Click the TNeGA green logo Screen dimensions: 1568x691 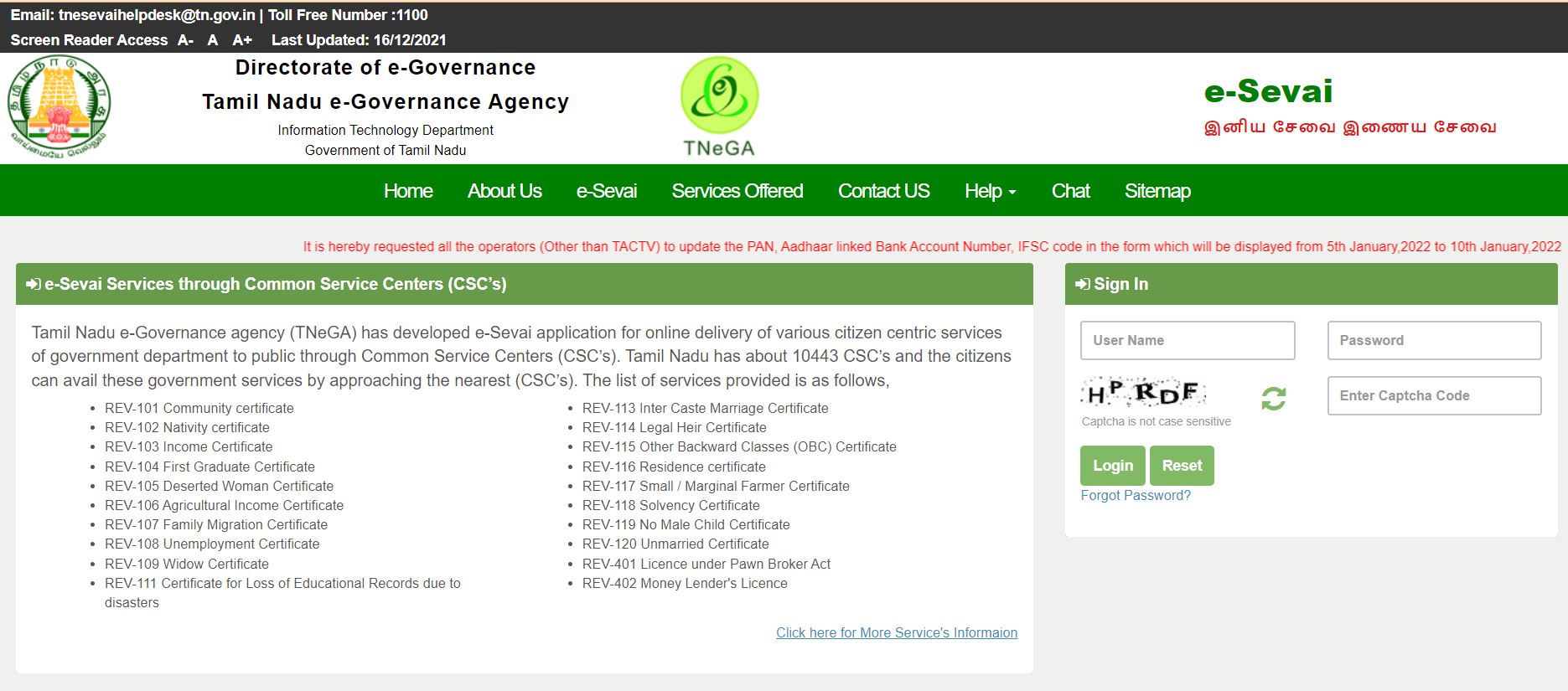click(x=719, y=106)
